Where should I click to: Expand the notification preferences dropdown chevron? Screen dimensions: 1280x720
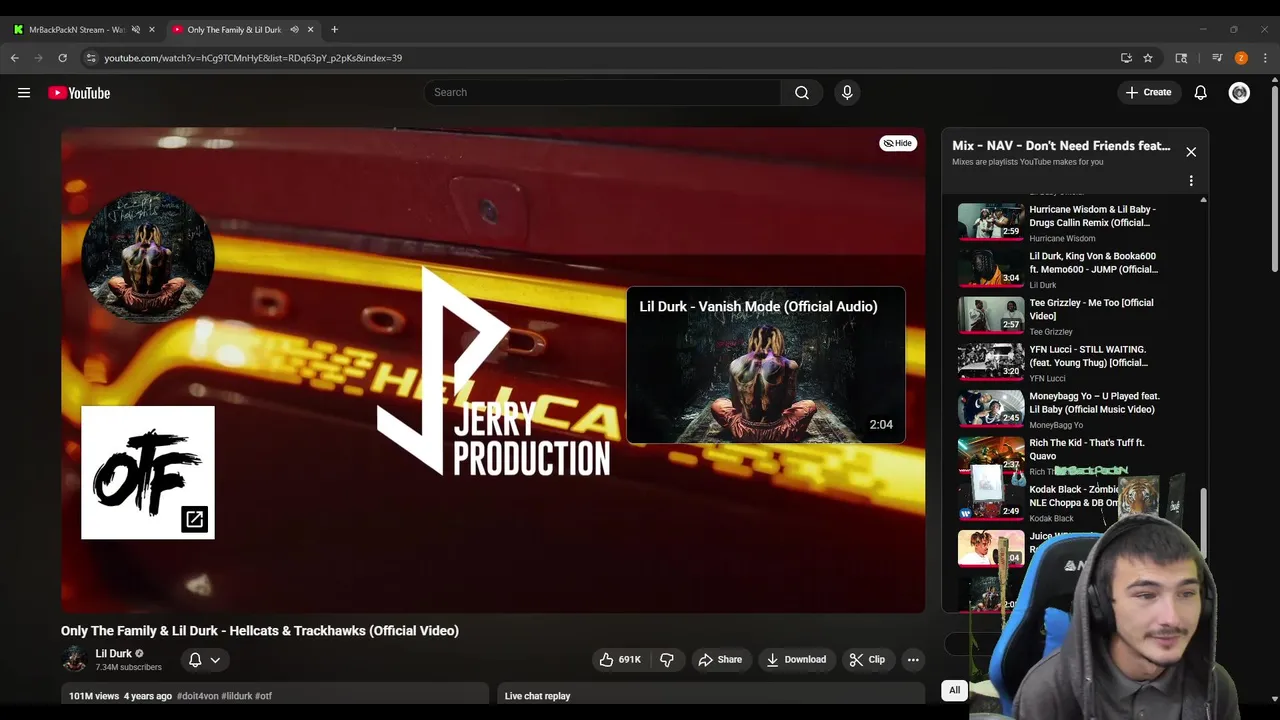pos(215,660)
